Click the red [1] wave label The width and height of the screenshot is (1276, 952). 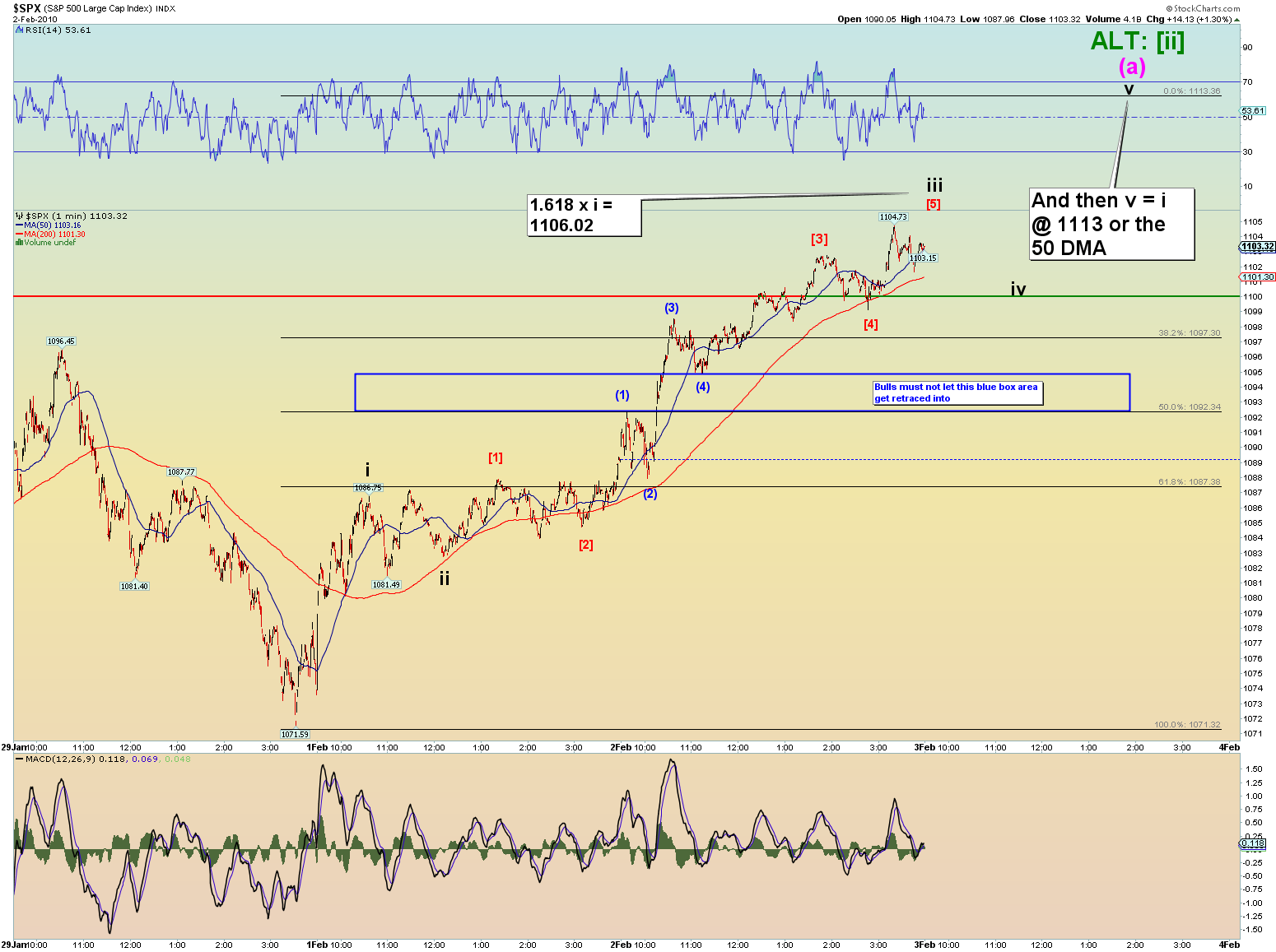point(496,457)
